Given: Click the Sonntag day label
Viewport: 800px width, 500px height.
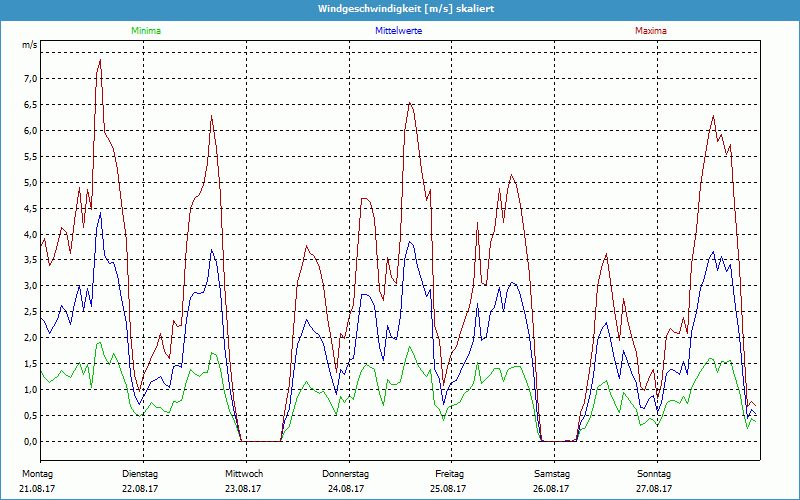Looking at the screenshot, I should click(654, 474).
